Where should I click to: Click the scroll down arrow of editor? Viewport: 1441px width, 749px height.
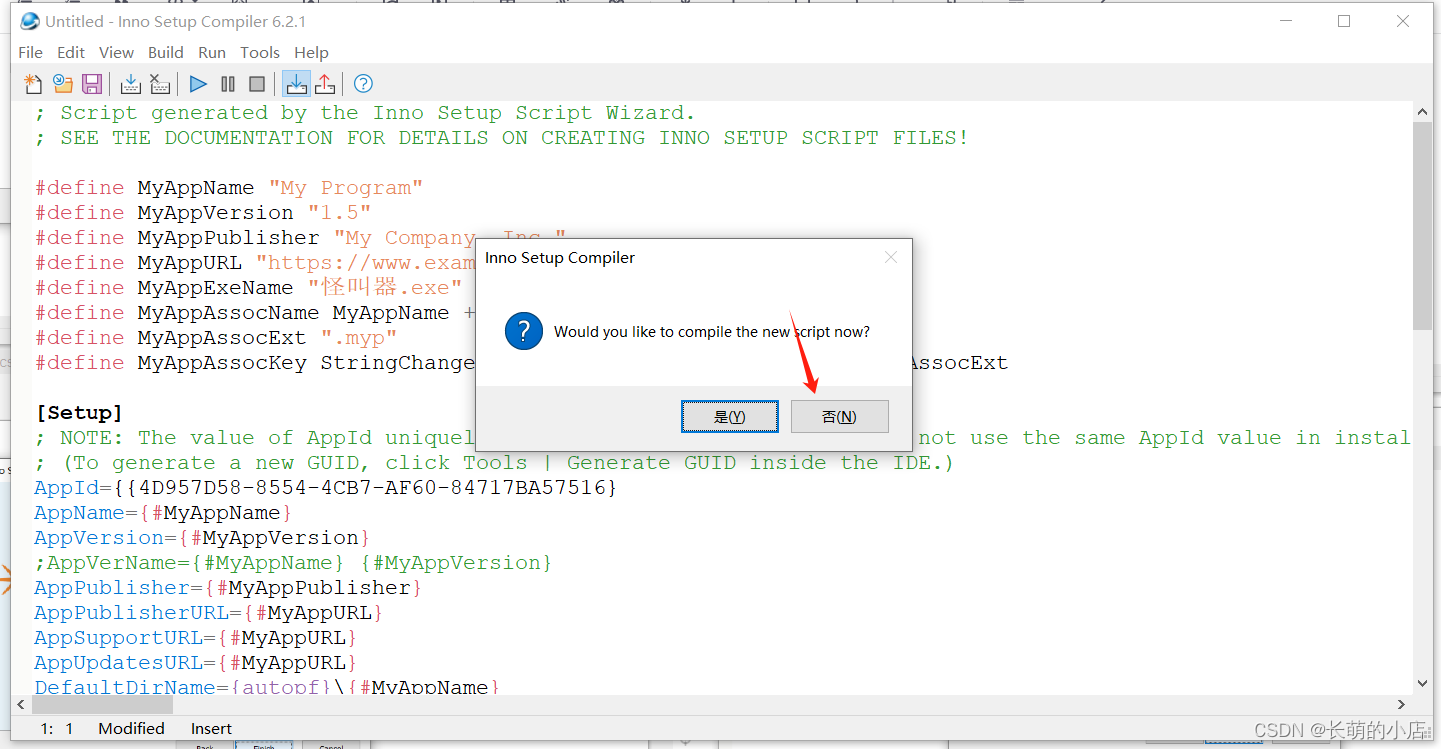1423,684
